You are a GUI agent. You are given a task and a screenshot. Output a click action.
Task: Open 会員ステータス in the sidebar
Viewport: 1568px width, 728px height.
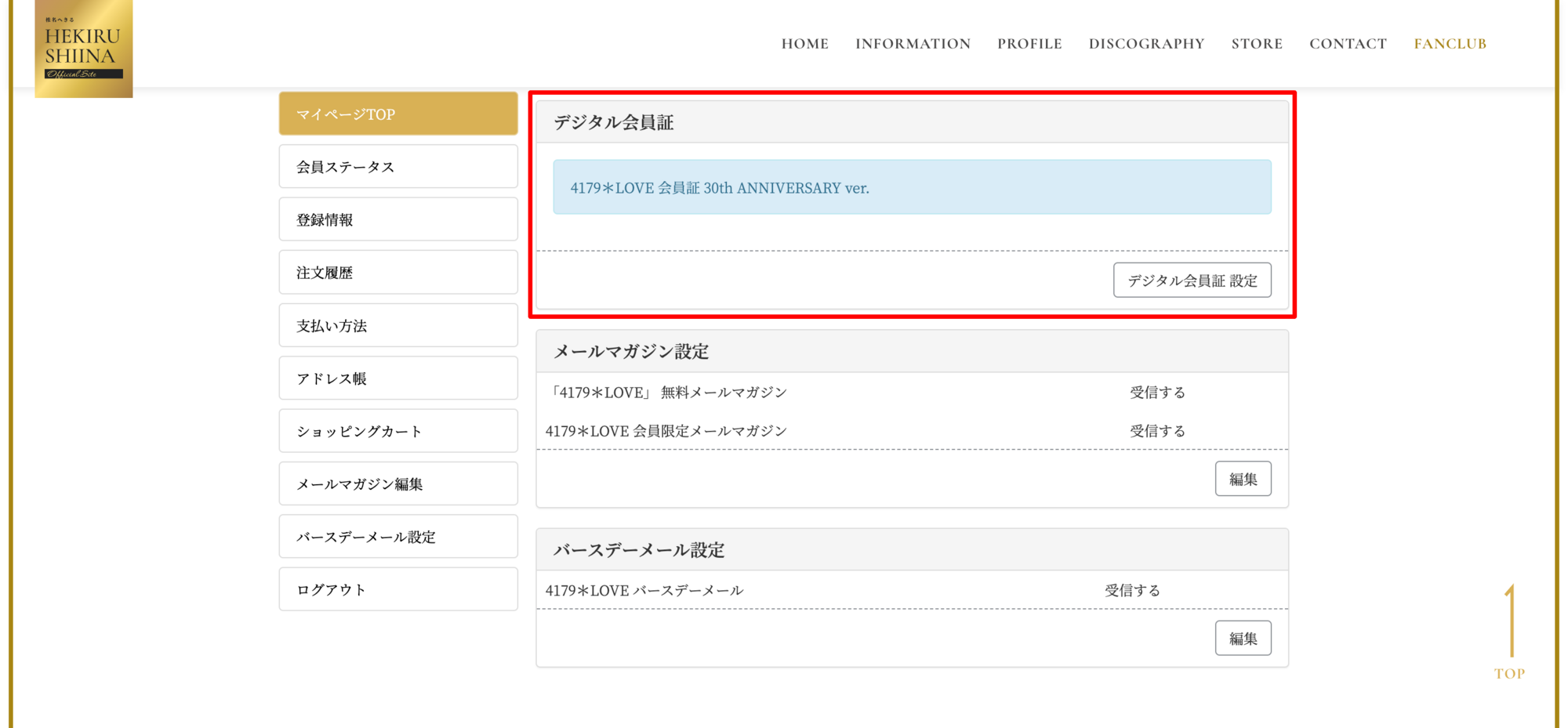pos(398,166)
